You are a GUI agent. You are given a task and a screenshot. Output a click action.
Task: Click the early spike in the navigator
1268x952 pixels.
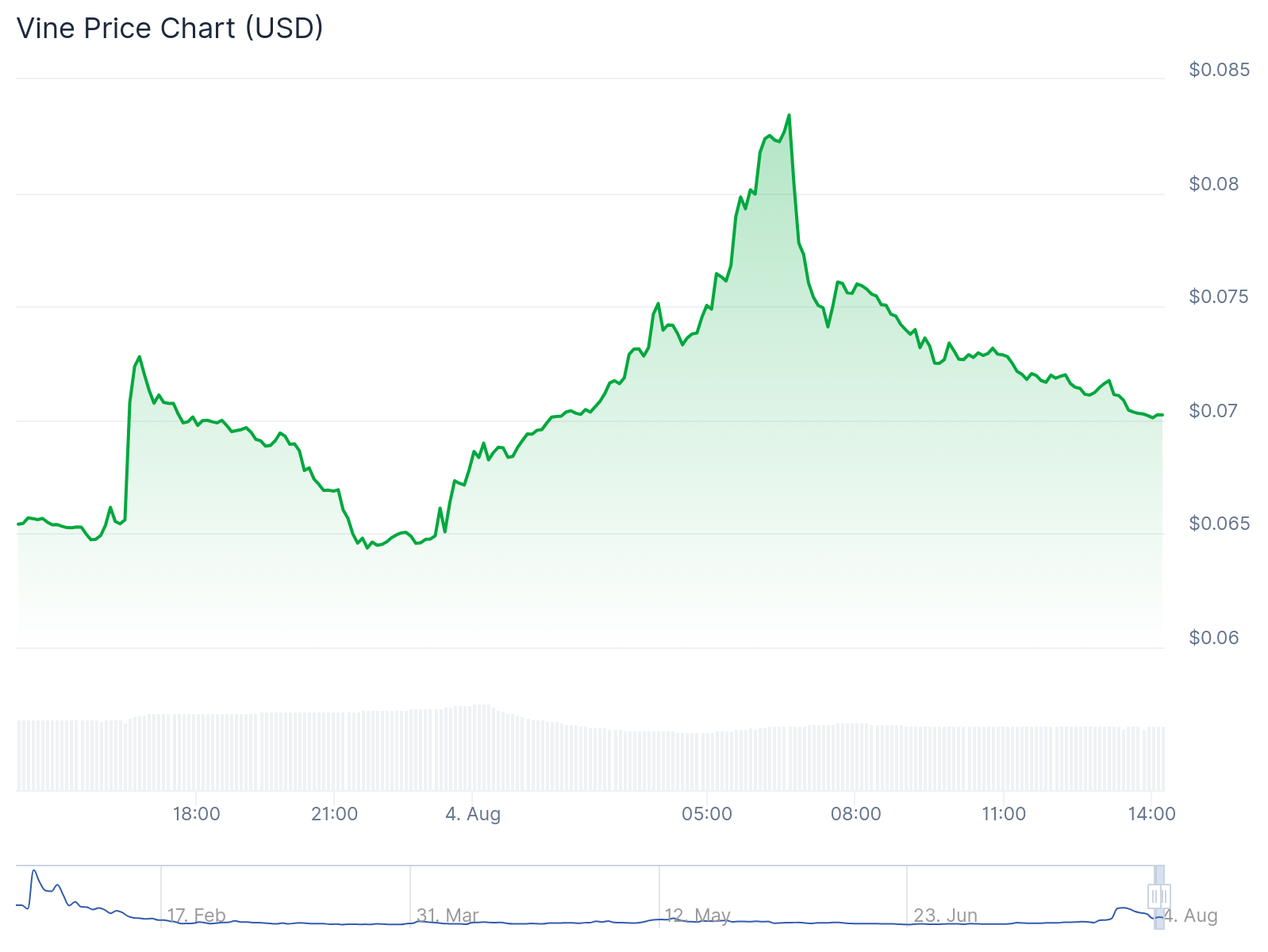[x=34, y=872]
